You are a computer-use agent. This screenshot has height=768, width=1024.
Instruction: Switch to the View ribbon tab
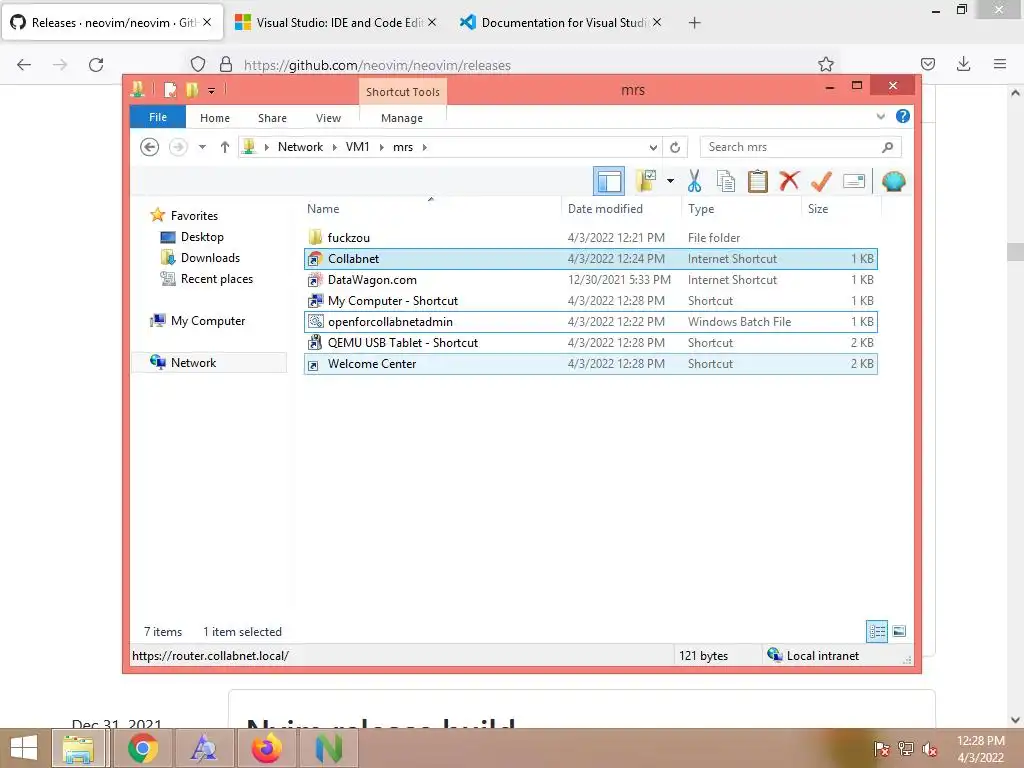tap(328, 118)
